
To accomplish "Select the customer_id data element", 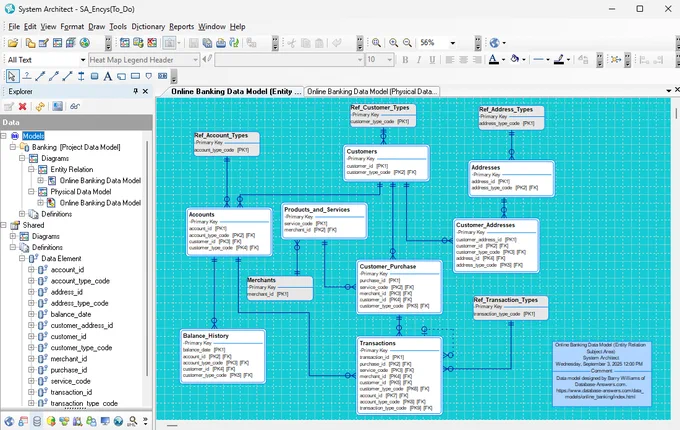I will pos(68,336).
